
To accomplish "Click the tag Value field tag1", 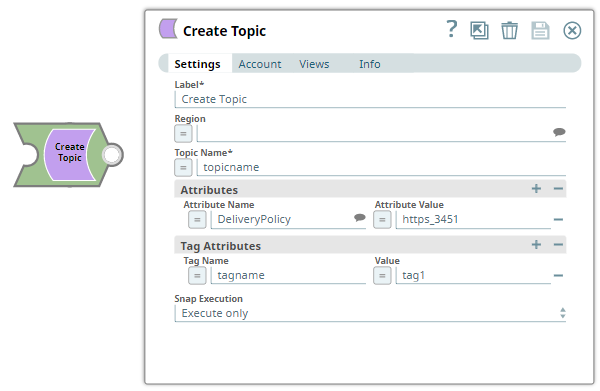I will 473,275.
